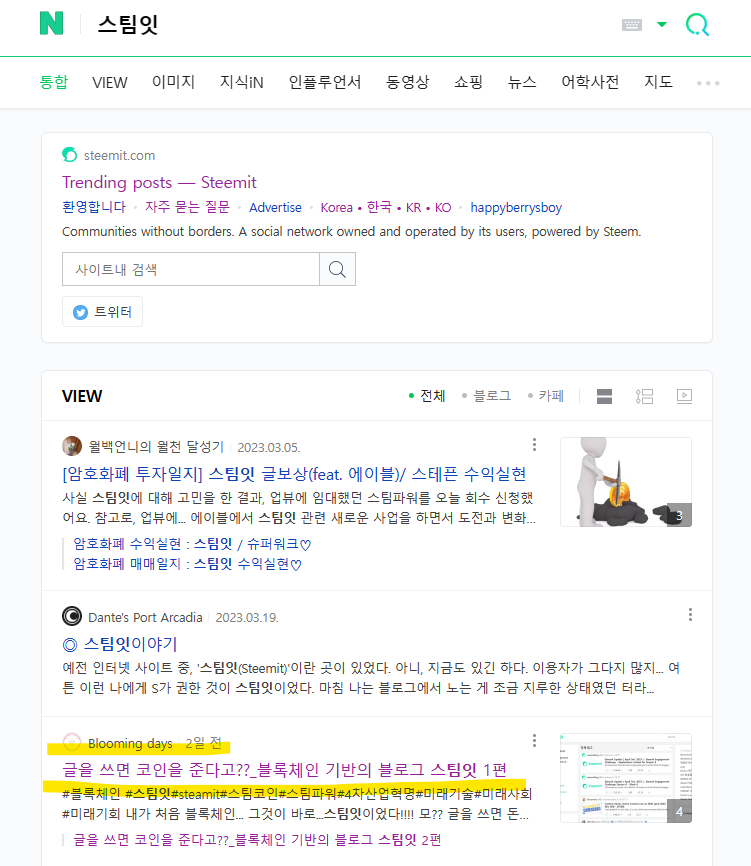Open Trending posts — Steemit link
This screenshot has height=866, width=751.
click(x=159, y=182)
